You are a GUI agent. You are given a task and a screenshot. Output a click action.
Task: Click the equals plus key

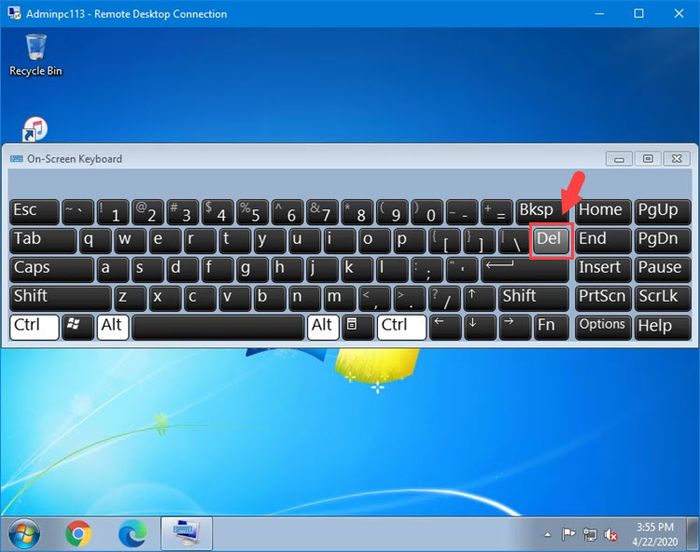(497, 212)
